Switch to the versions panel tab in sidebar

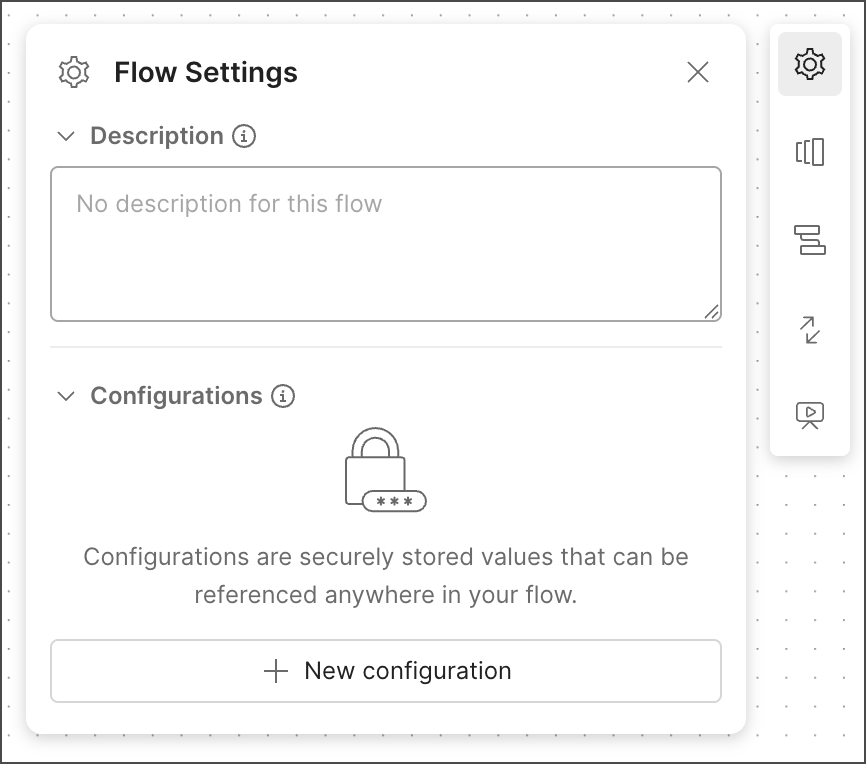click(x=809, y=152)
